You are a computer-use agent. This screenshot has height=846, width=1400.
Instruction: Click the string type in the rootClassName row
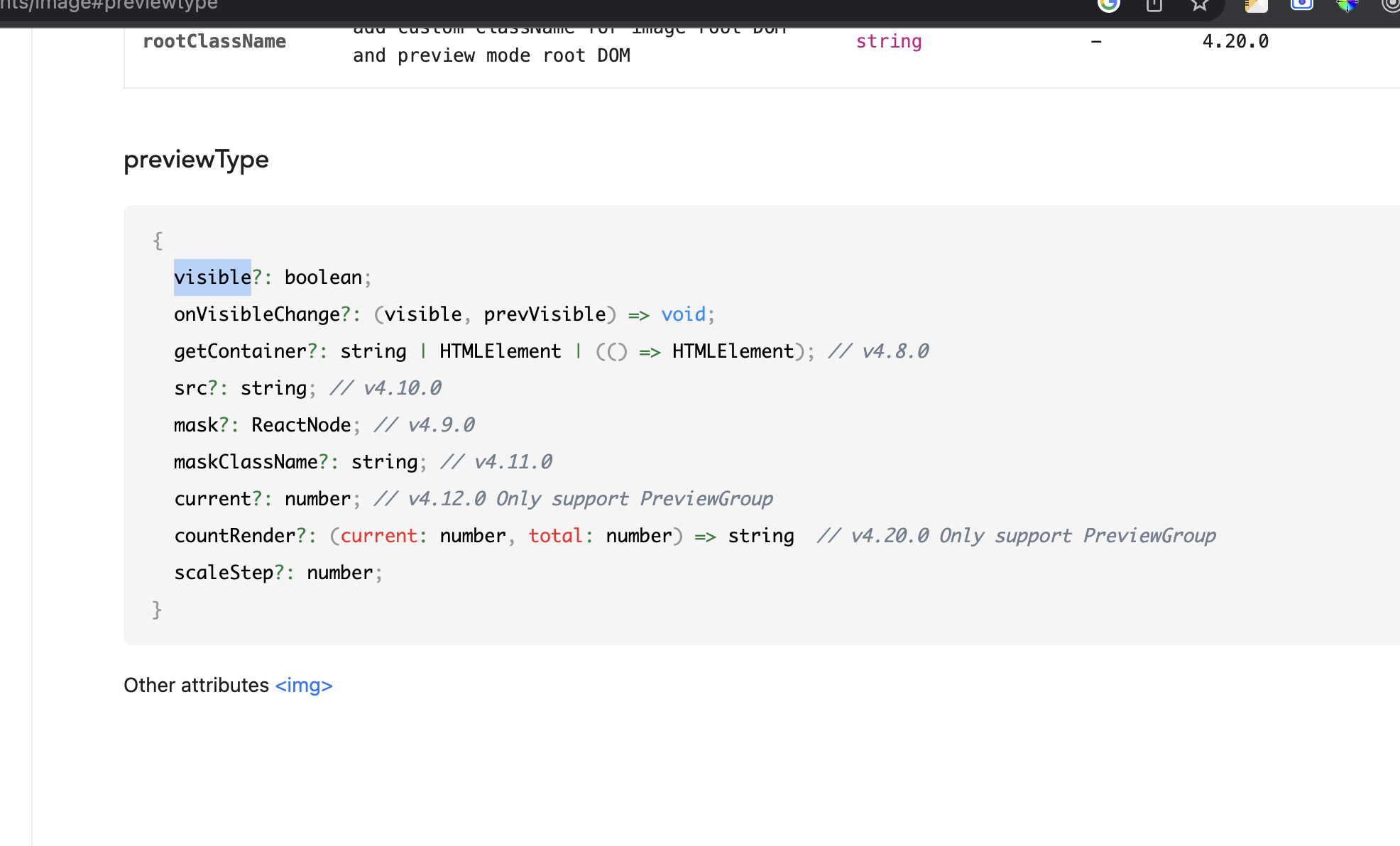(x=889, y=41)
